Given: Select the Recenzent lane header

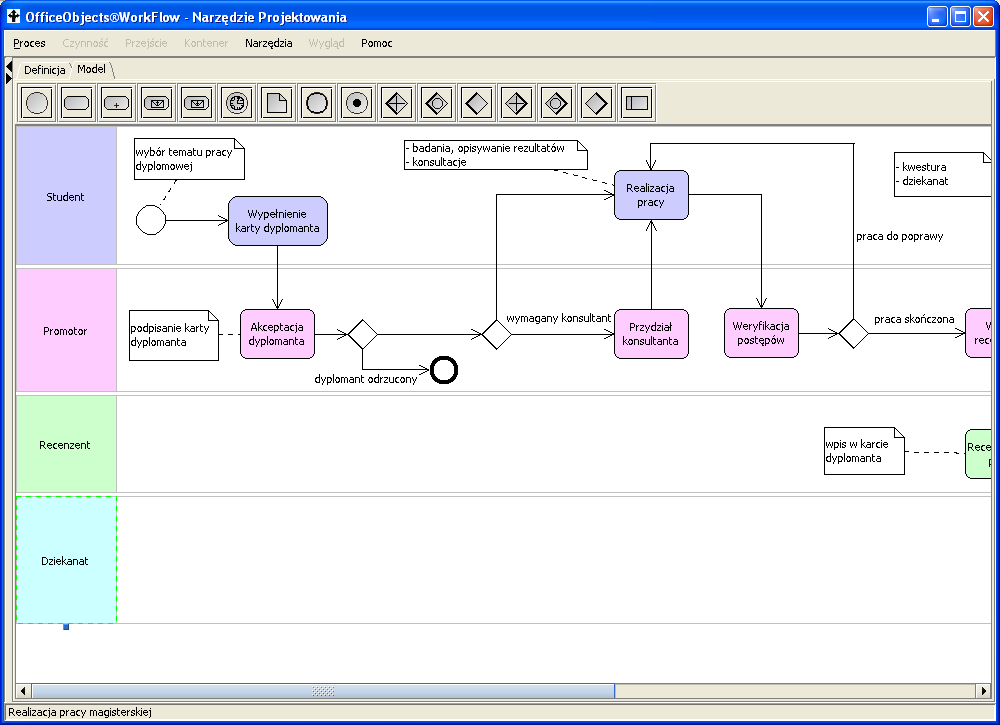Looking at the screenshot, I should 66,444.
